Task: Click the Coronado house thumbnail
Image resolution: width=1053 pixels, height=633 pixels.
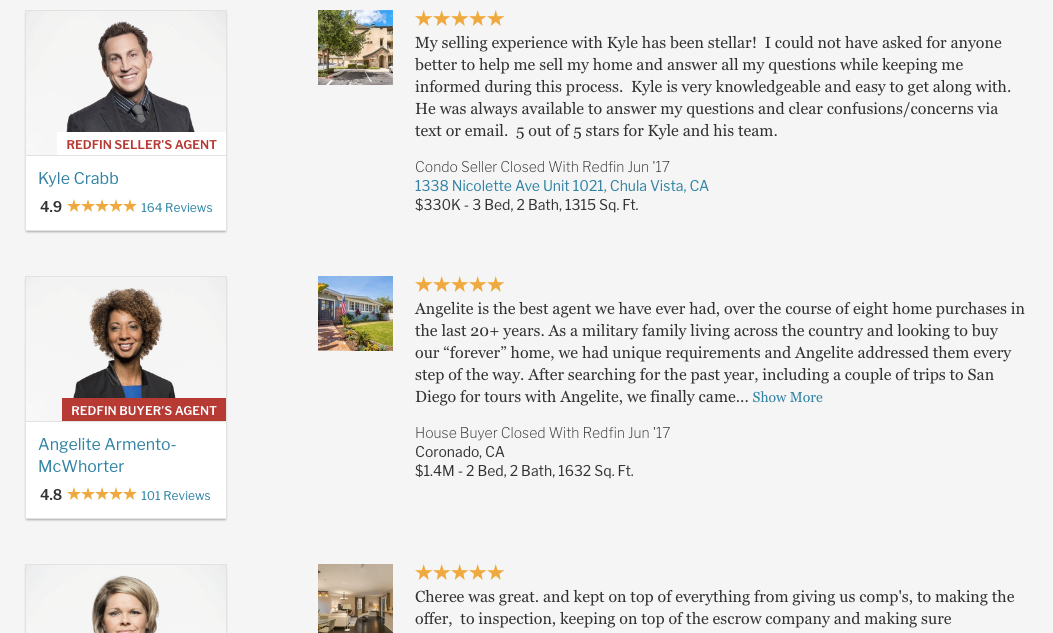Action: (355, 313)
